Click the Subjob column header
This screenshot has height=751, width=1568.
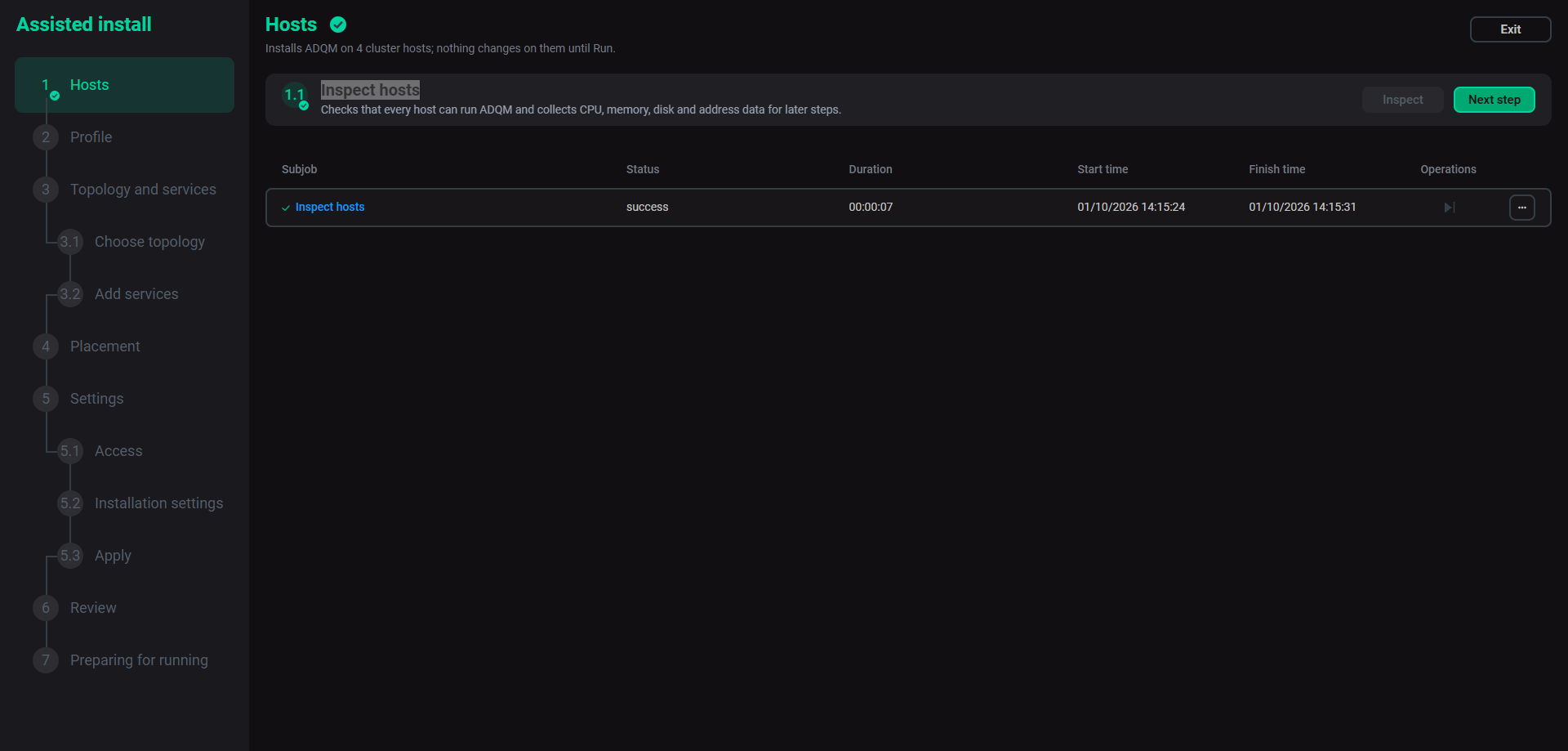299,169
